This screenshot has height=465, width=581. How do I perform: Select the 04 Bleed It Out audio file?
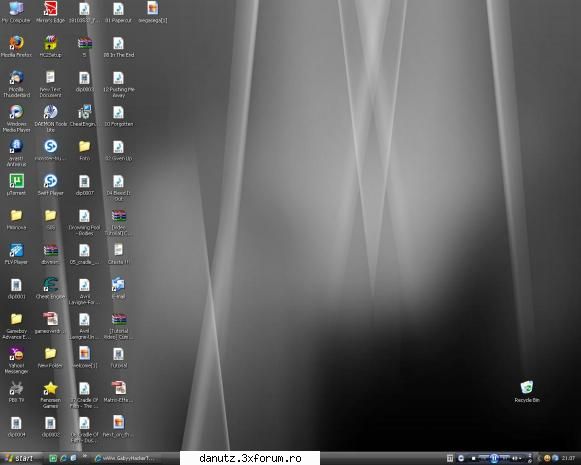tap(118, 187)
